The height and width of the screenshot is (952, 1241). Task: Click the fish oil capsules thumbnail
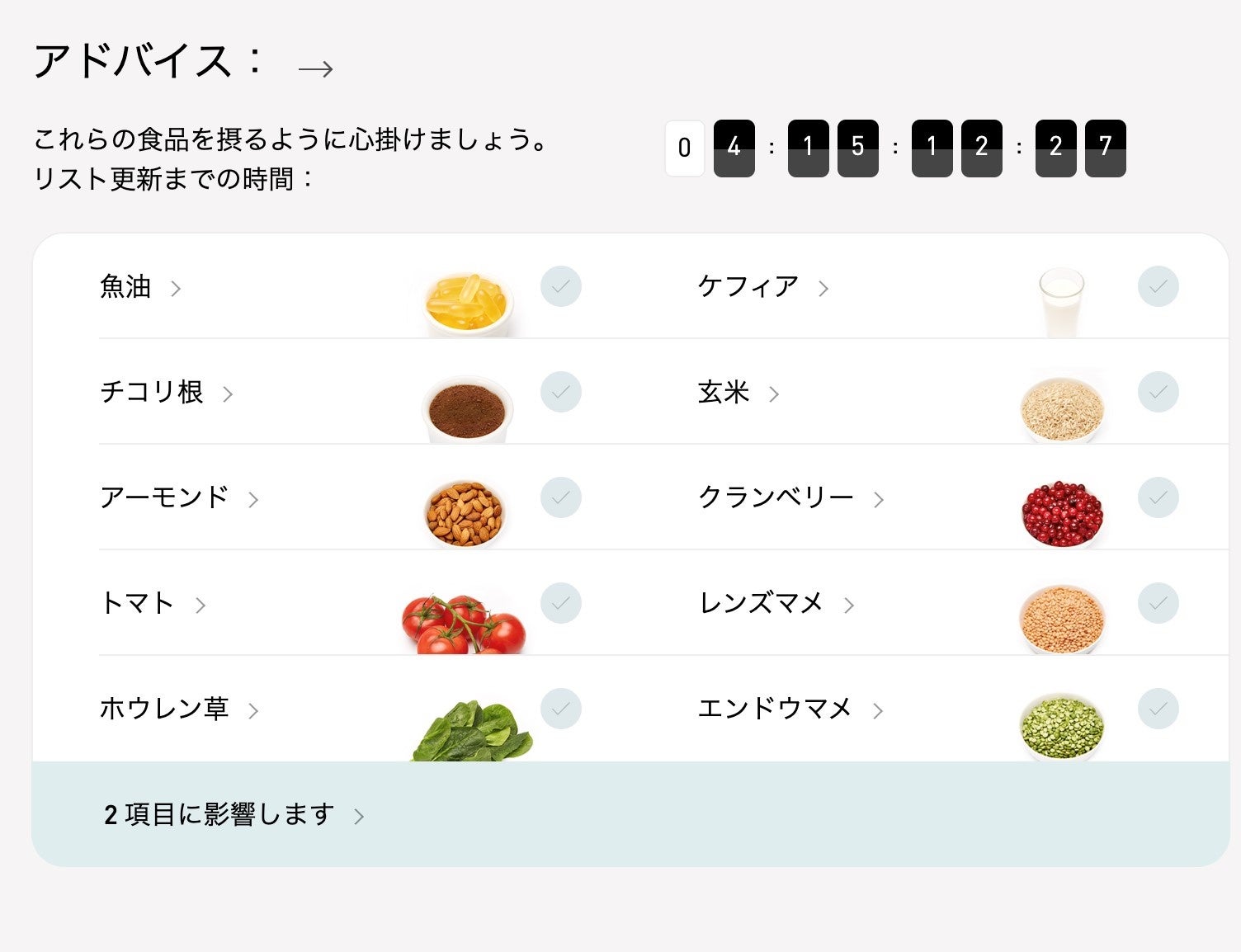[x=466, y=299]
